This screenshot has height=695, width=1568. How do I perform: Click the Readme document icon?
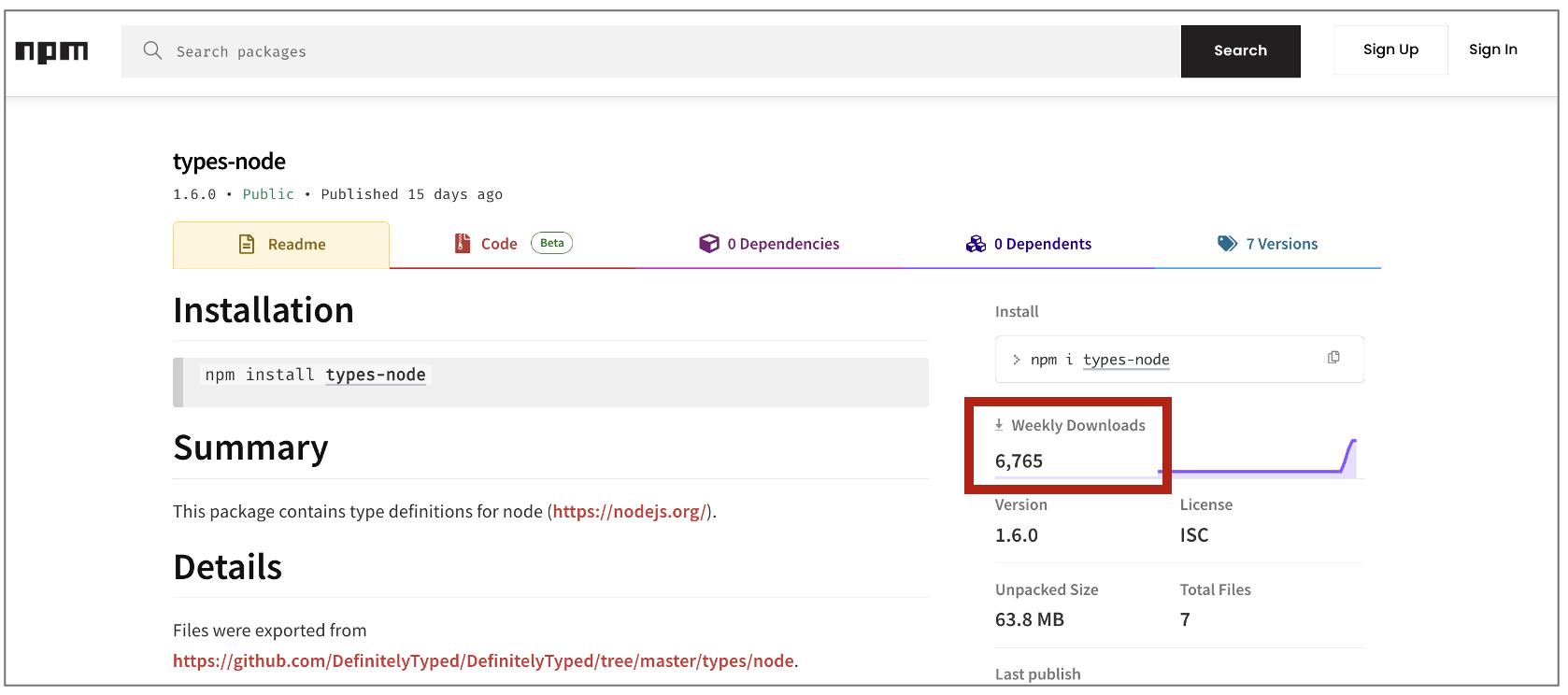coord(247,245)
